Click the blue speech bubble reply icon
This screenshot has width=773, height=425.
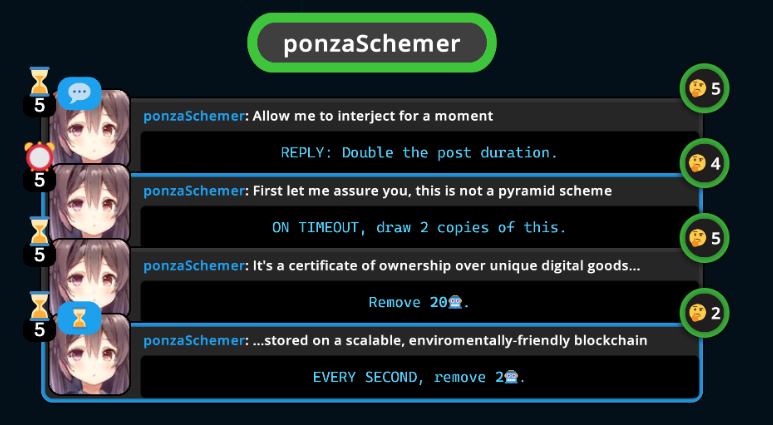(x=78, y=93)
